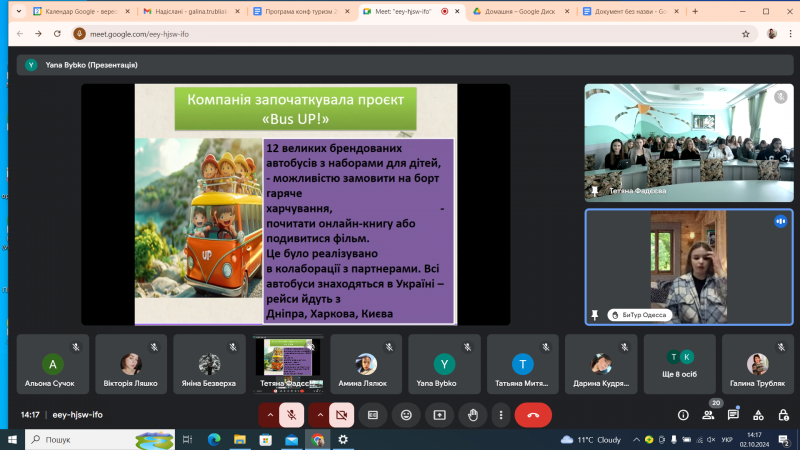
Task: Select the Амина Лялюк participant tile
Action: [x=366, y=364]
